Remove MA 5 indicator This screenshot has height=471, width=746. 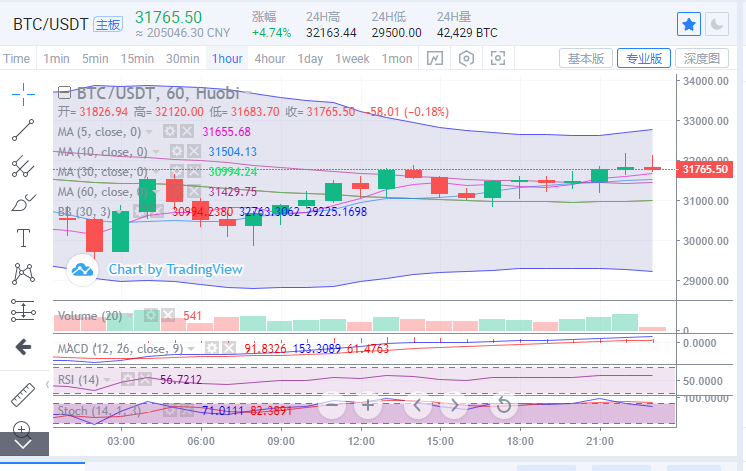(x=187, y=131)
